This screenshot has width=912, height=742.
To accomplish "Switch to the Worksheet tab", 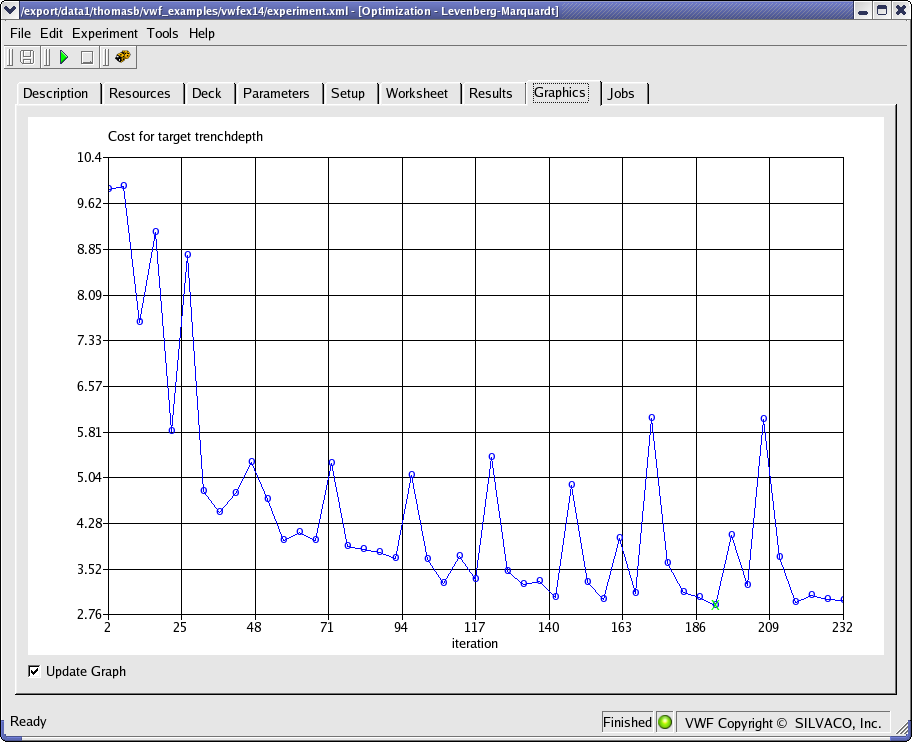I will coord(417,94).
